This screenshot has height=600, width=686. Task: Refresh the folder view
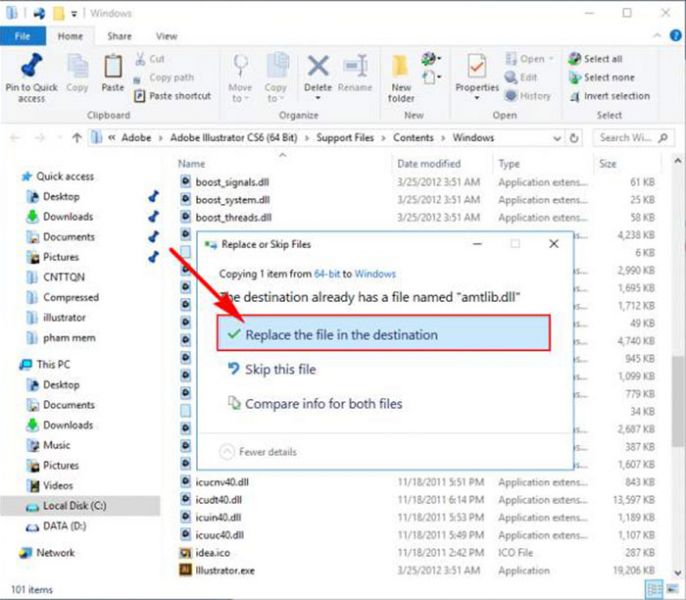point(574,138)
